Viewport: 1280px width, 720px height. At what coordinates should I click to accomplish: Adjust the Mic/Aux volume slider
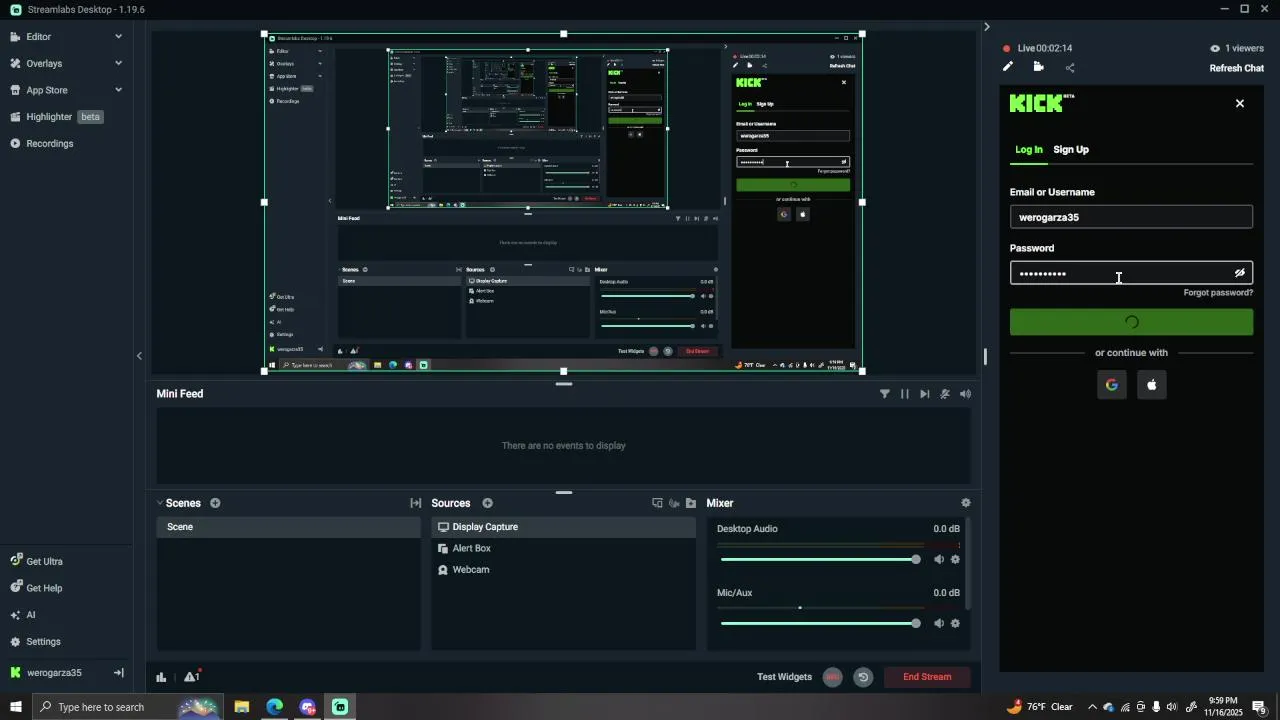(x=820, y=624)
